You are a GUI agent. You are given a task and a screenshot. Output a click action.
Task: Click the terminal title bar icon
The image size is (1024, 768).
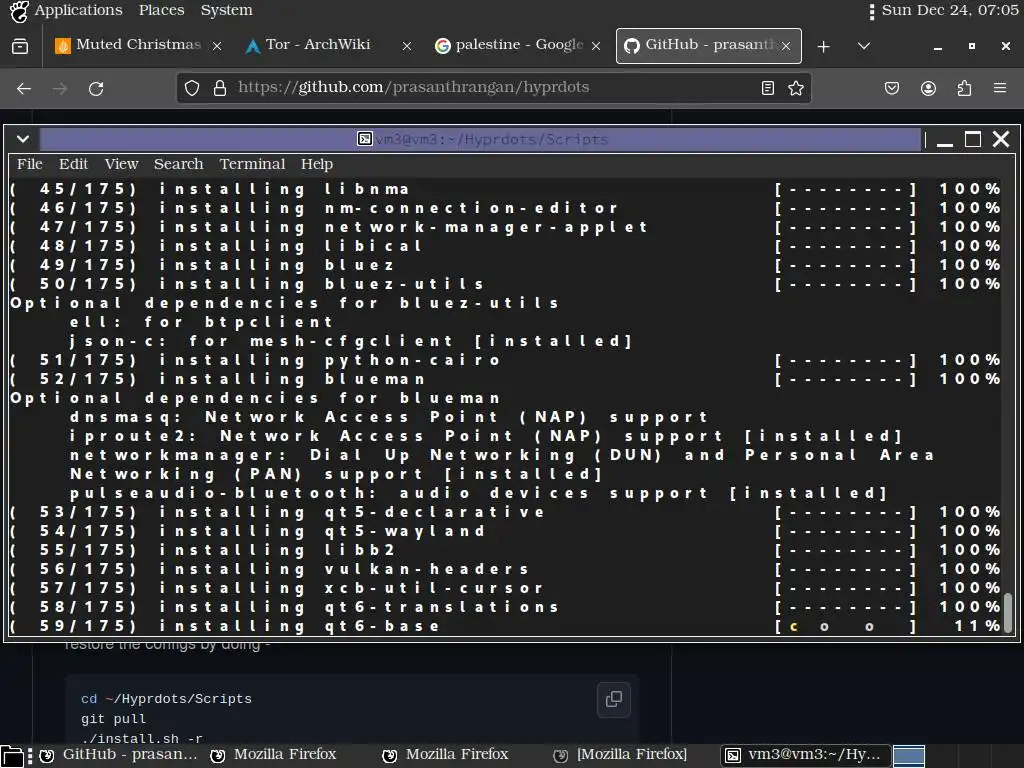click(x=364, y=138)
